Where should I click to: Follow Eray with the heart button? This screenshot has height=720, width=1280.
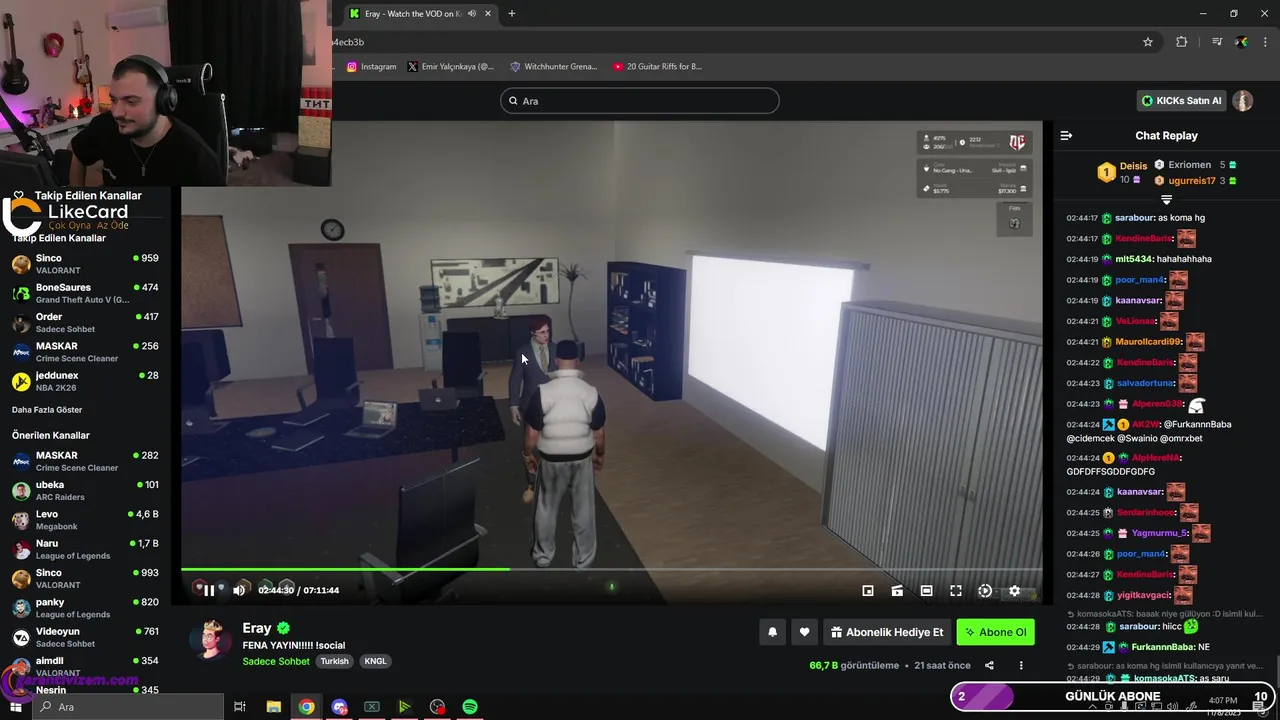(804, 632)
